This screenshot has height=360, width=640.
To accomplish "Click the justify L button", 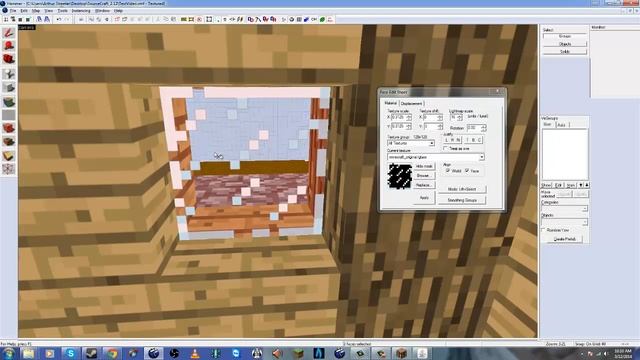I will pos(447,140).
